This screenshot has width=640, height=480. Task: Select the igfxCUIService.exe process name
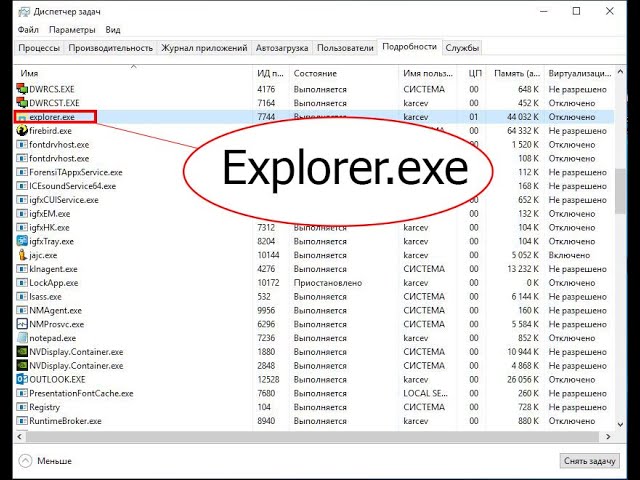point(64,200)
